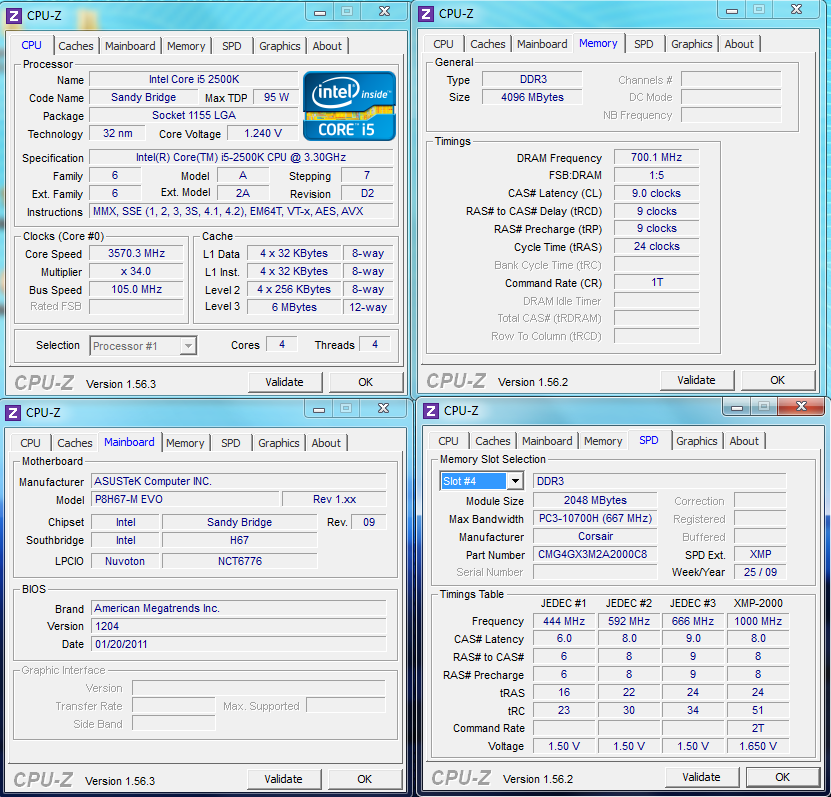Switch to Caches tab in the CPU tab window
The image size is (831, 797).
(76, 46)
